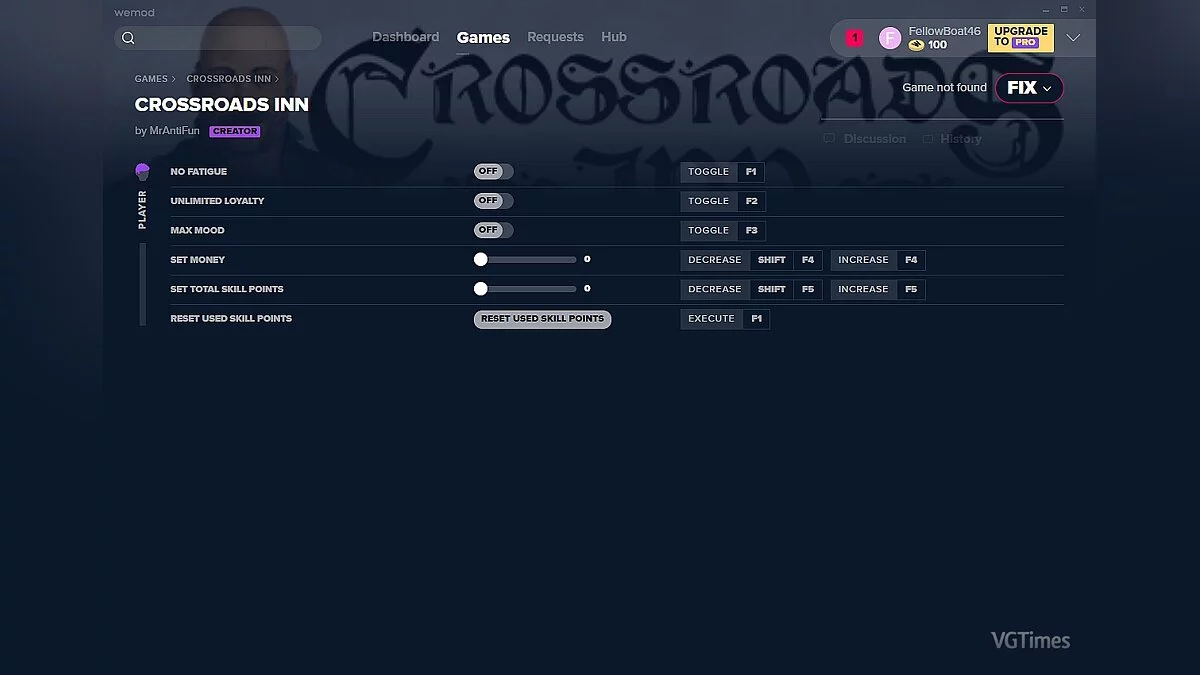
Task: Open the FellowBoat46 avatar icon
Action: [x=890, y=37]
